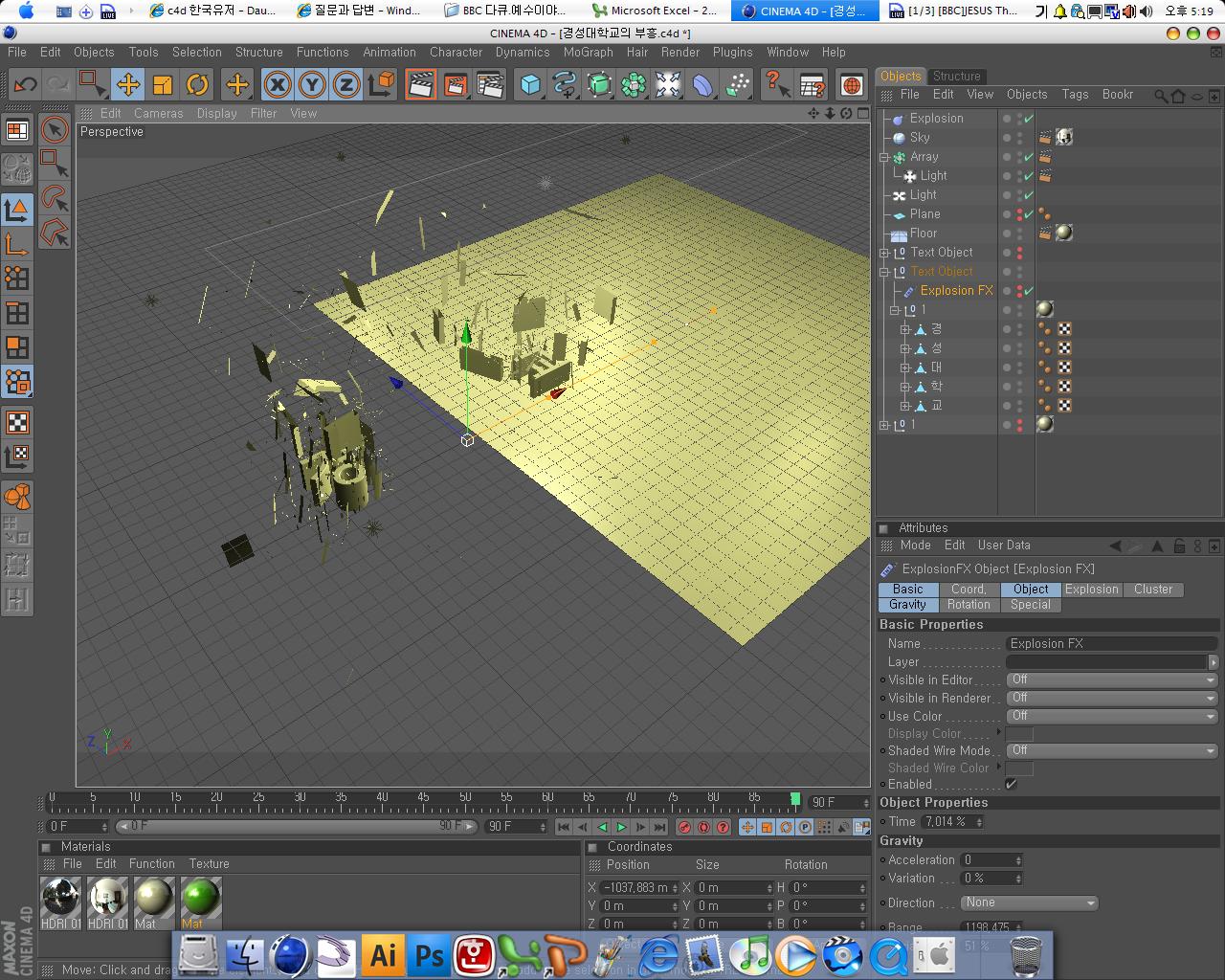Image resolution: width=1225 pixels, height=980 pixels.
Task: Open gravity Direction dropdown
Action: click(1029, 902)
